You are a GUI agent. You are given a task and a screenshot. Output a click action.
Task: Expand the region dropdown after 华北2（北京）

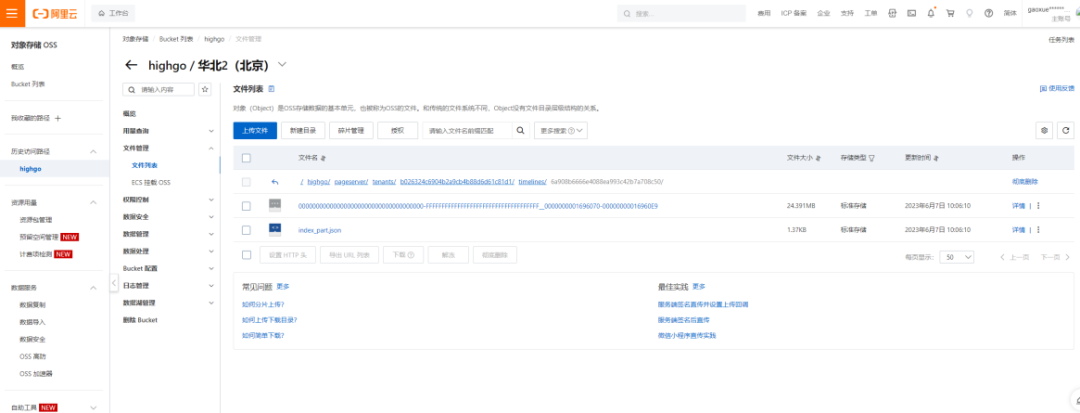tap(282, 65)
